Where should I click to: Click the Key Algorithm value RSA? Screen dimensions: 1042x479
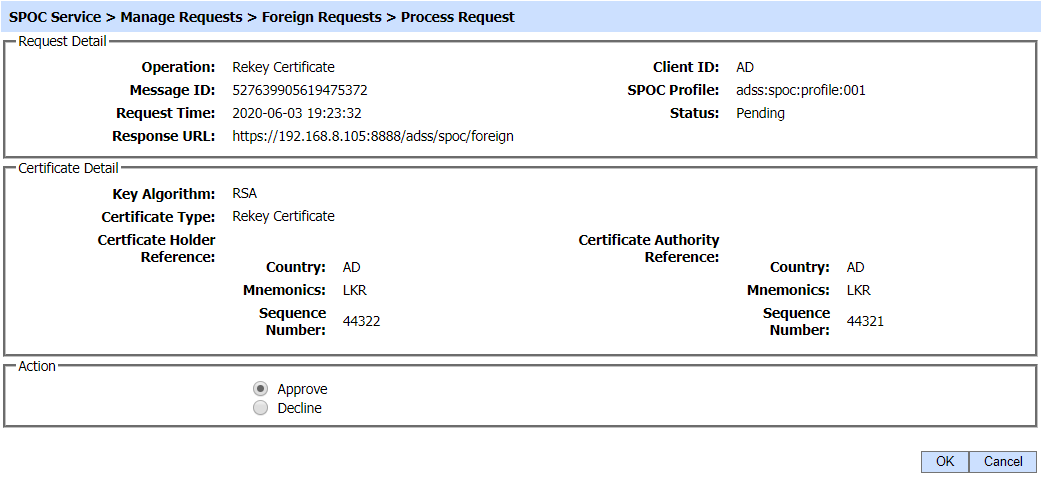point(245,193)
